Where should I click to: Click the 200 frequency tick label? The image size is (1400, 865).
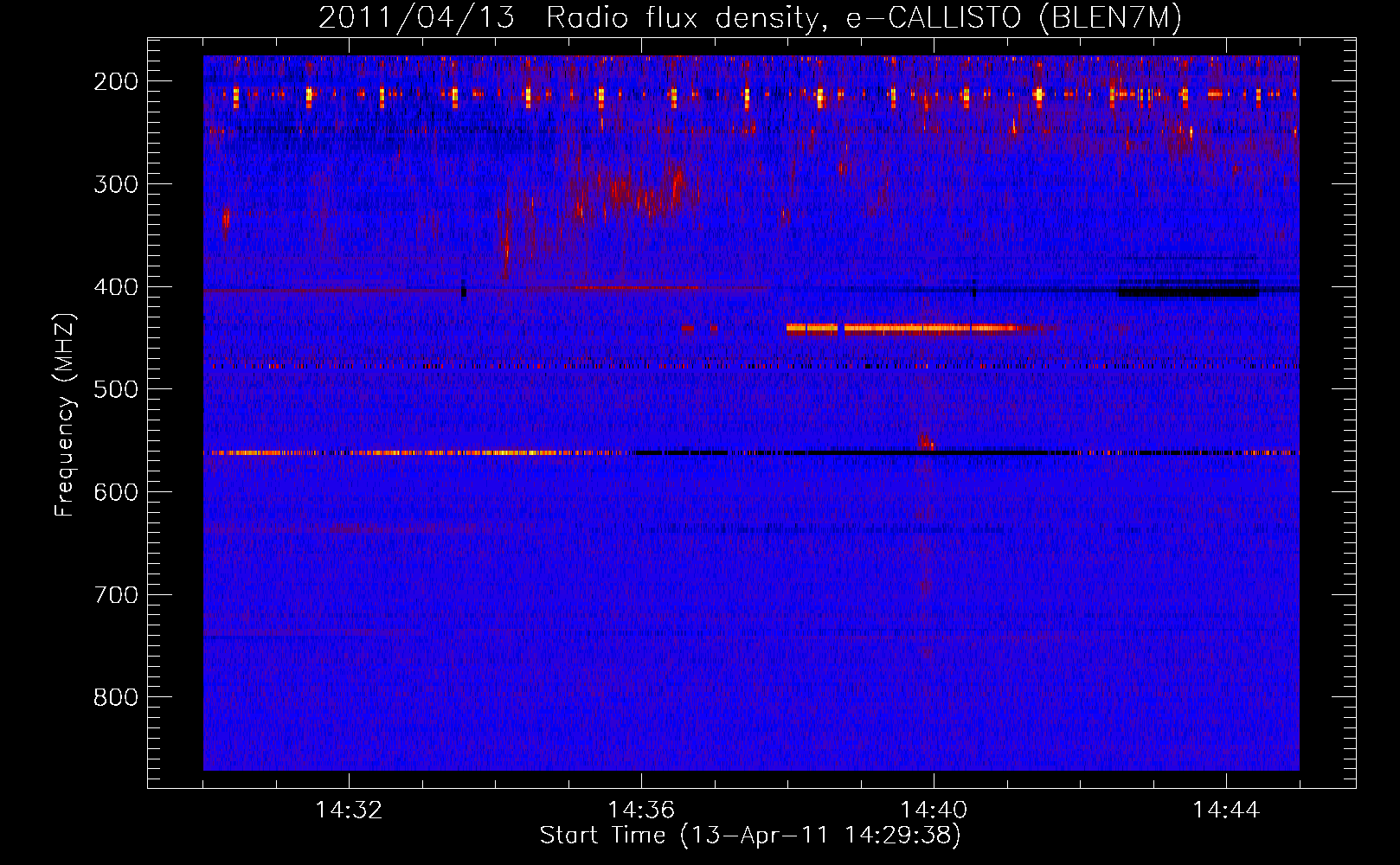[116, 81]
